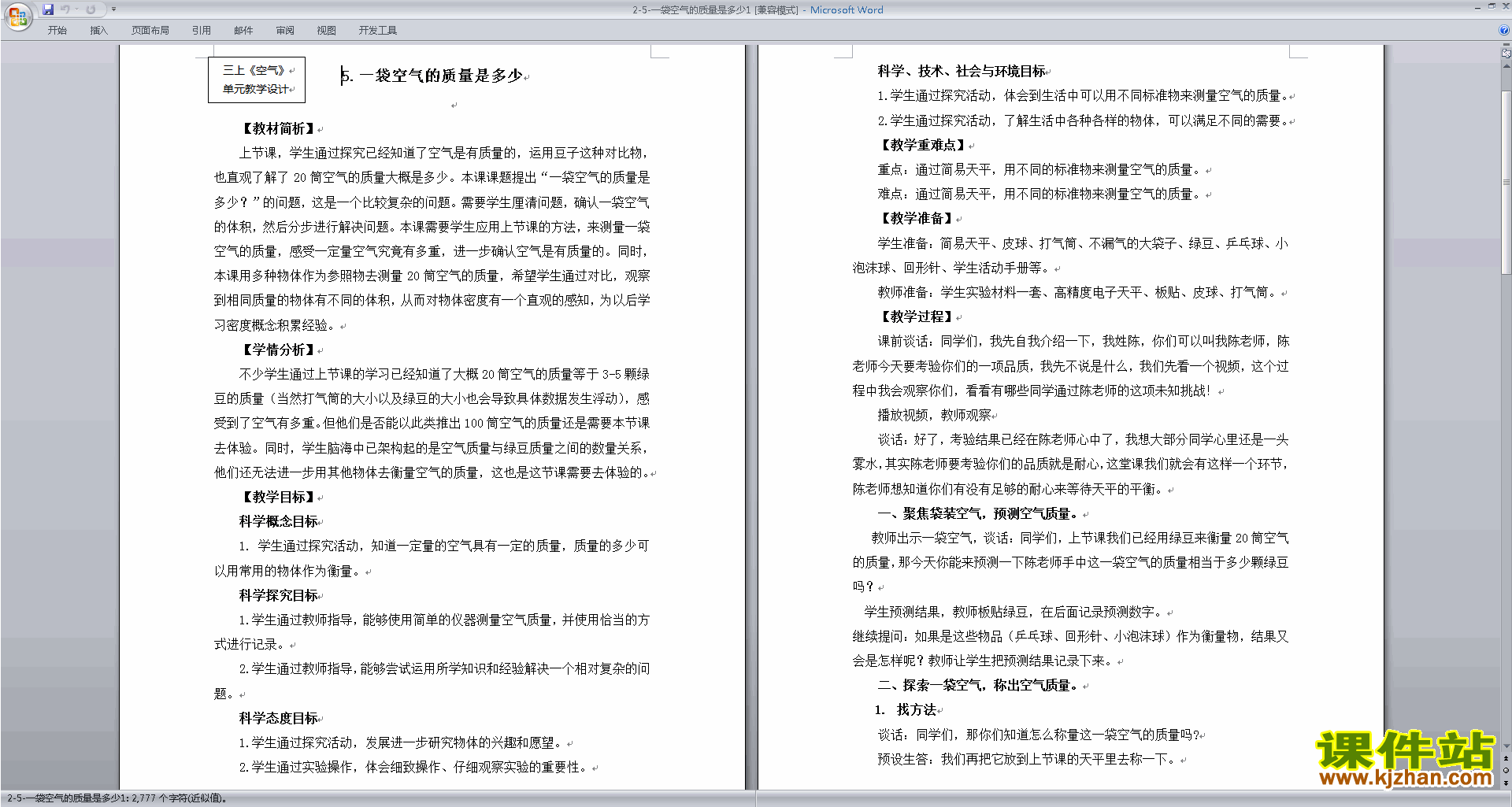
Task: Click the line starting 难点：通过简易天平
Action: tap(1039, 194)
